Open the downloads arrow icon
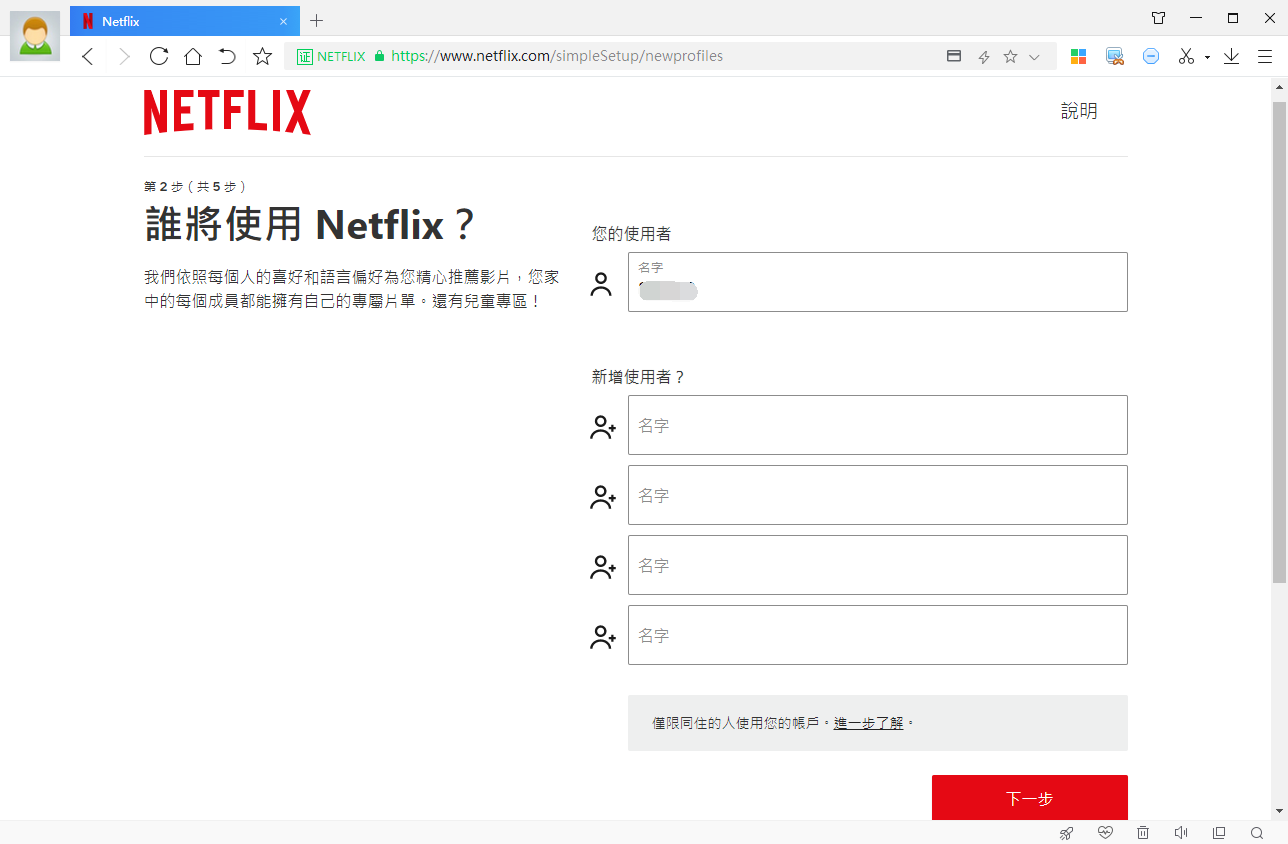 (1231, 57)
